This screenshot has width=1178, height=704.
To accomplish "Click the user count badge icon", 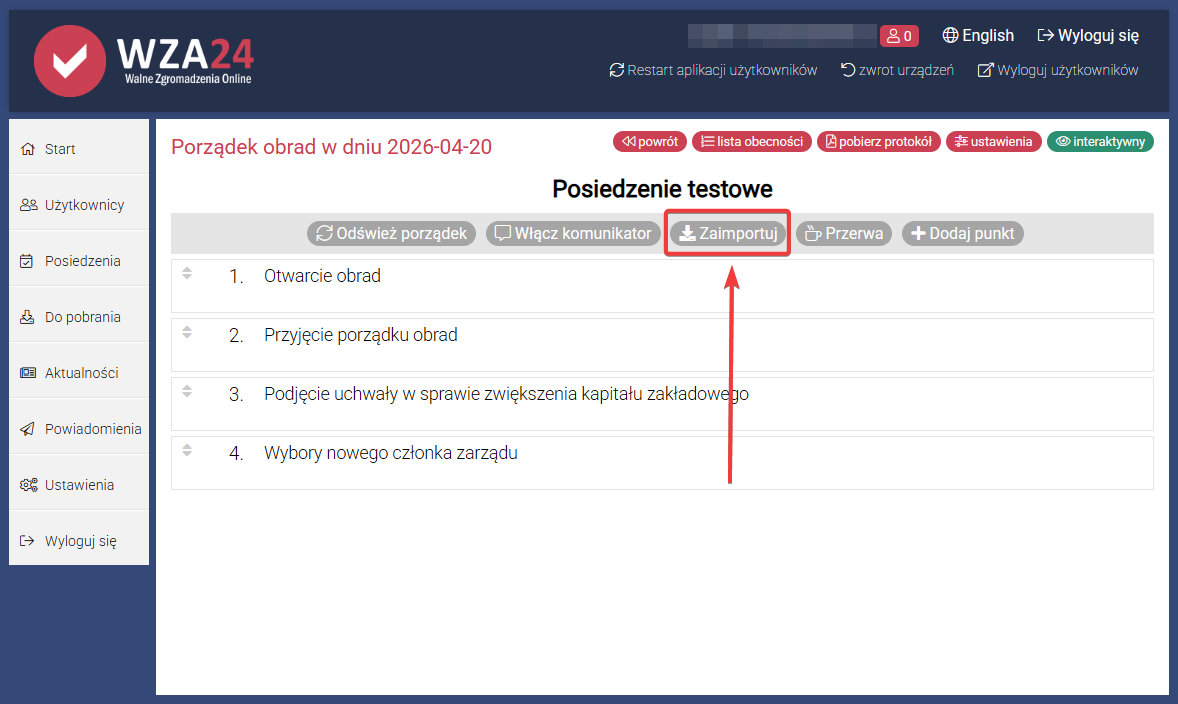I will [x=899, y=36].
